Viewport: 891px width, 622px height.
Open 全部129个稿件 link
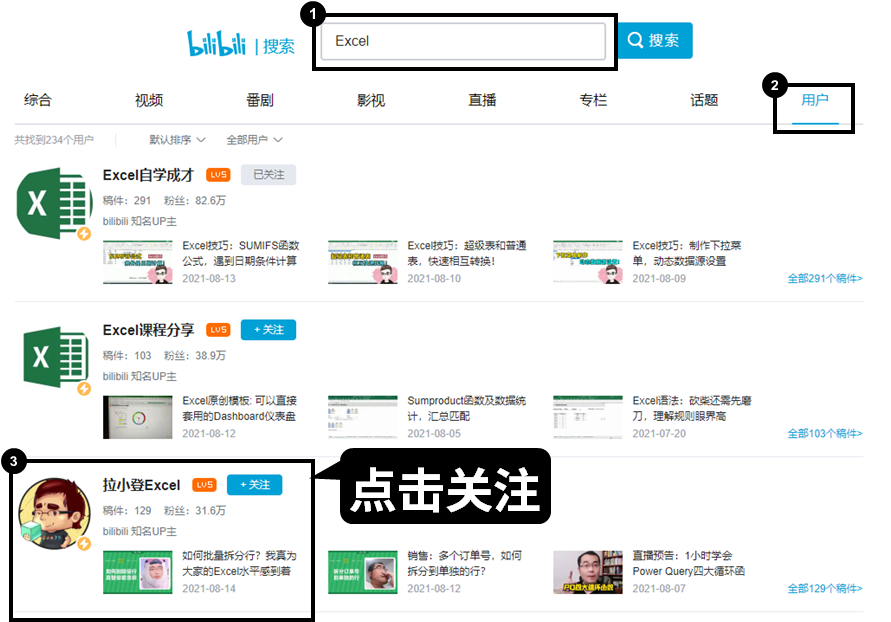tap(825, 588)
